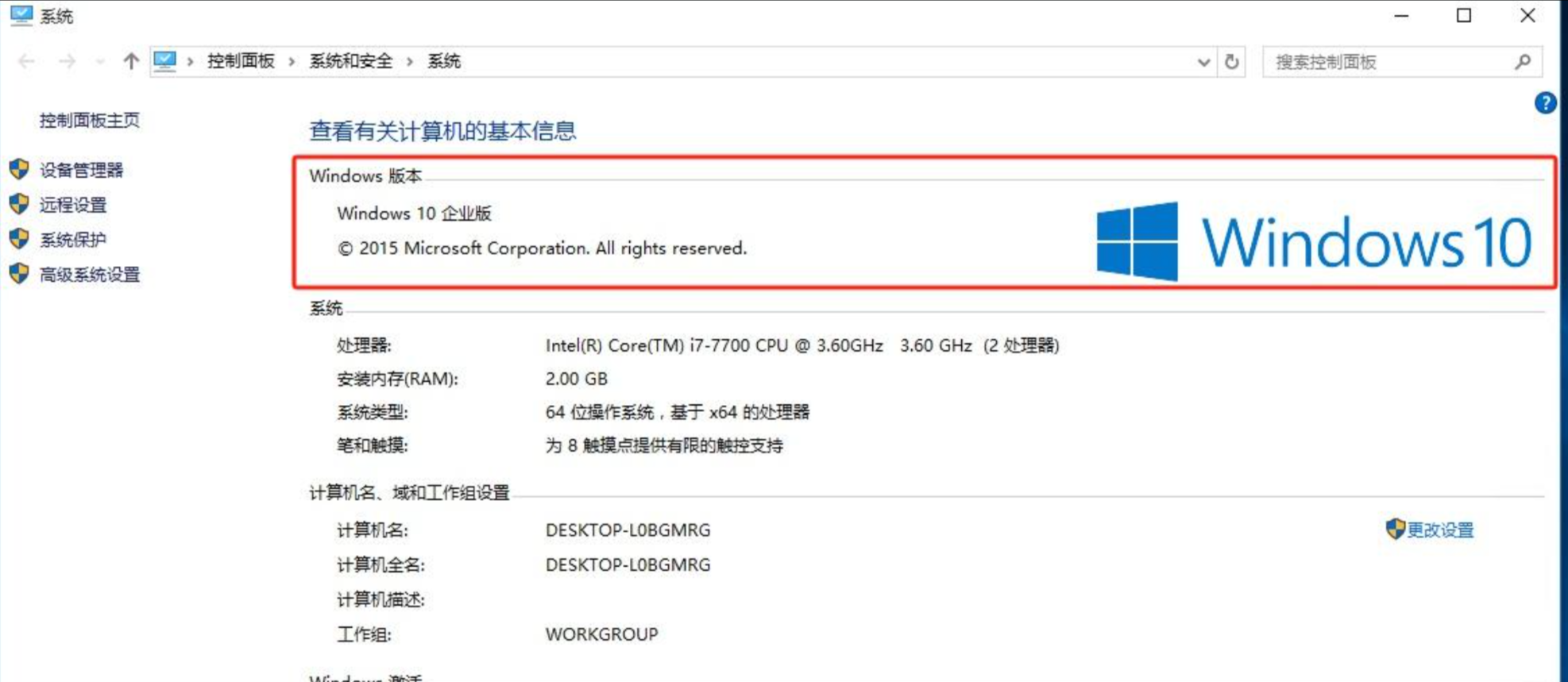This screenshot has height=682, width=1568.
Task: Open recent locations dropdown arrow
Action: point(99,61)
